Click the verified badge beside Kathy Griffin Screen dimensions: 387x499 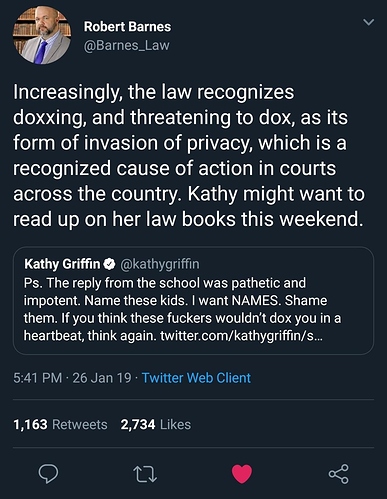[109, 264]
